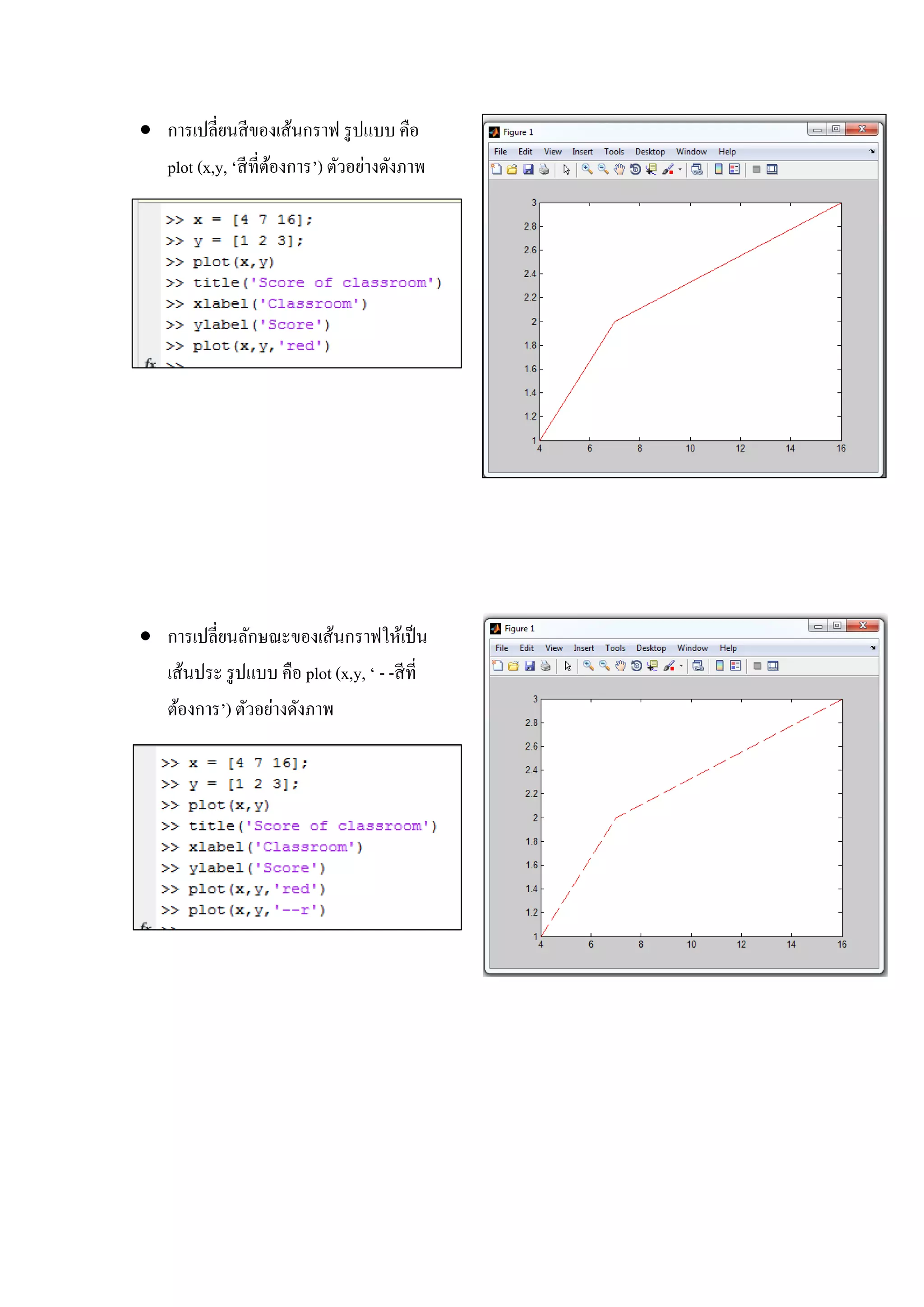
Task: Open Brush color dropdown in dashed-line Figure window
Action: click(x=681, y=665)
